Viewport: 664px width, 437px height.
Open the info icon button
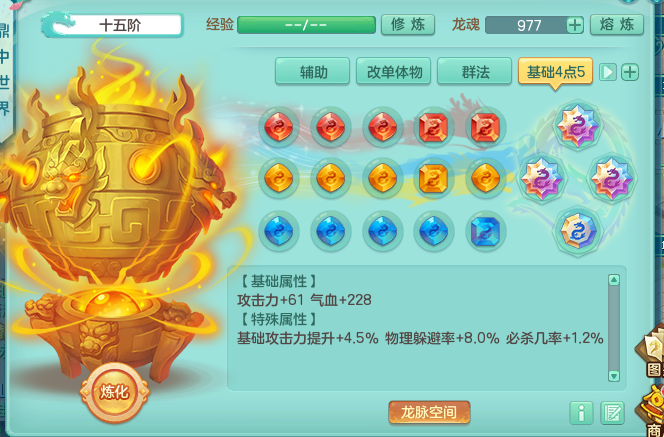tap(581, 413)
